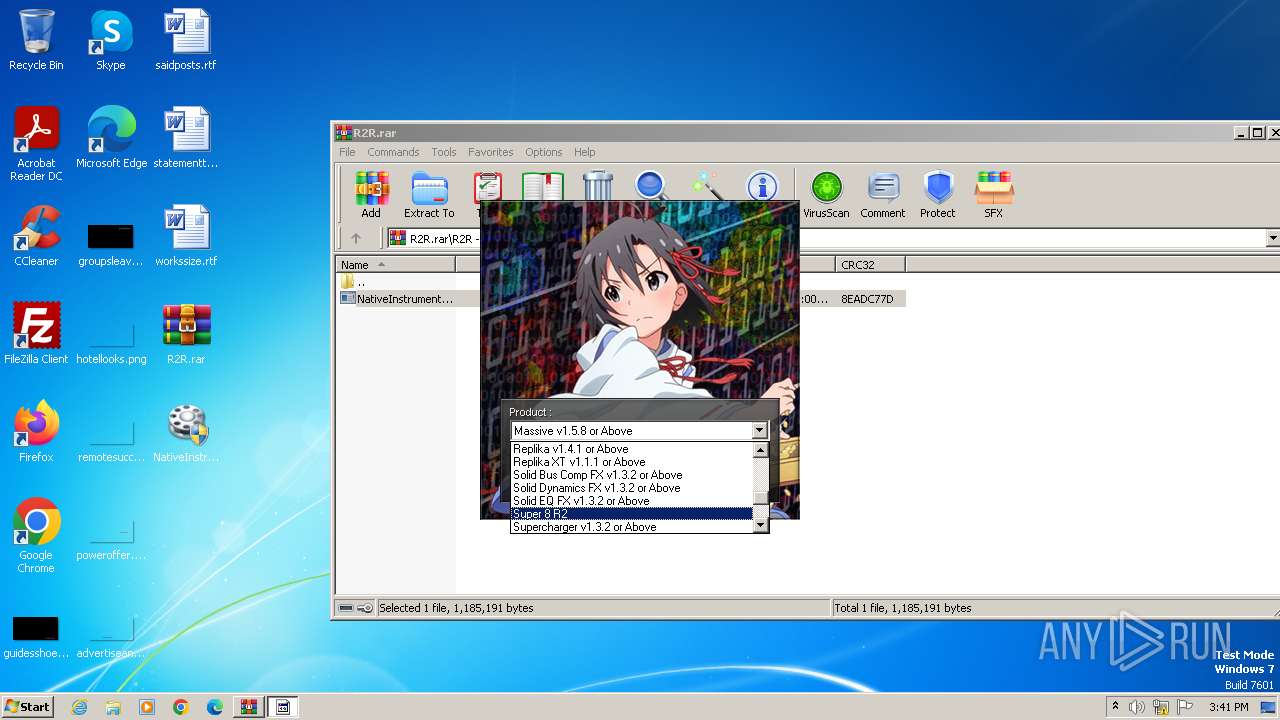1280x720 pixels.
Task: Select the Acrobat Reader DC desktop icon
Action: pyautogui.click(x=36, y=144)
